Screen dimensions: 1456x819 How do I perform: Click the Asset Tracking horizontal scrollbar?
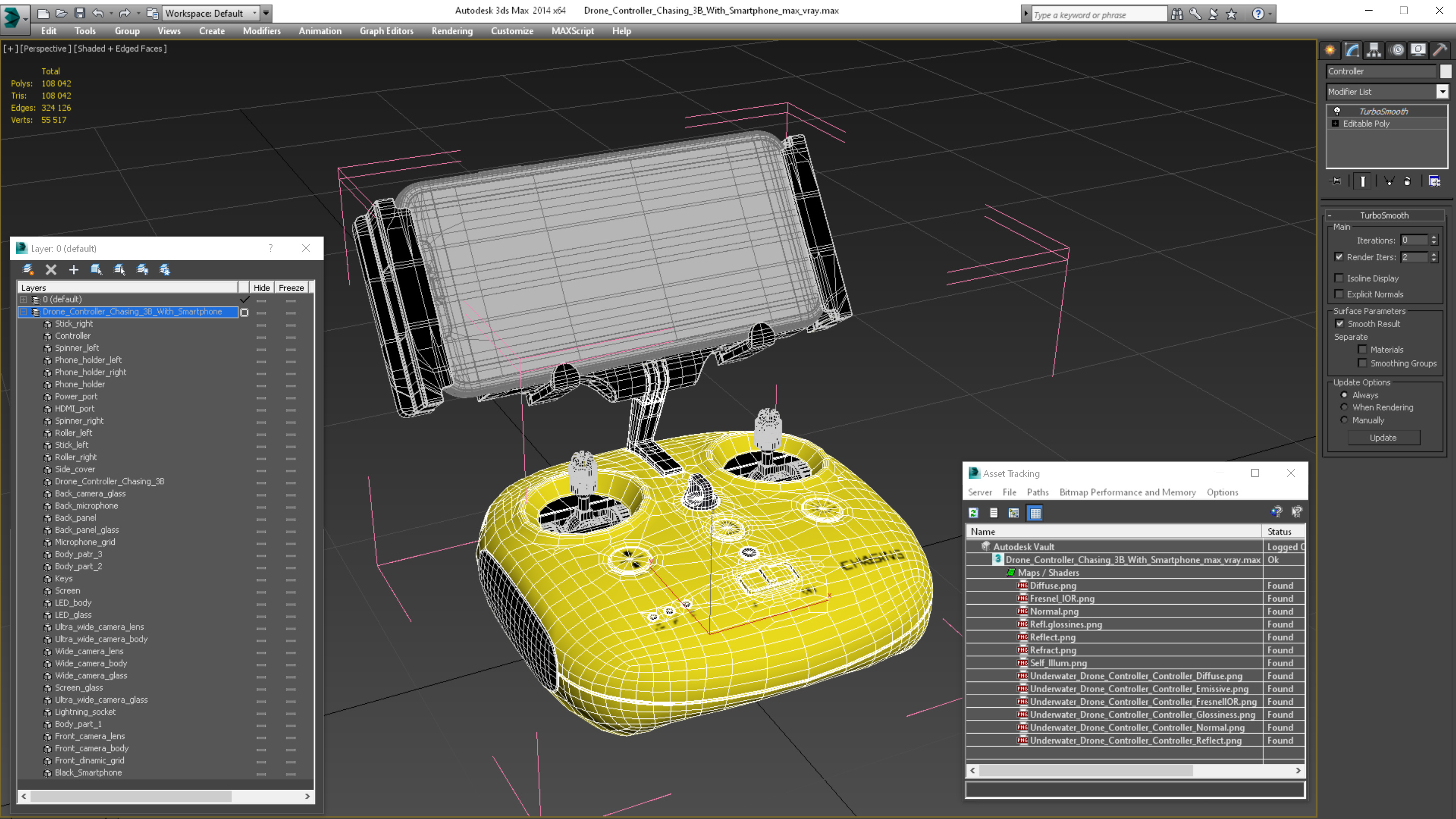tap(1135, 770)
